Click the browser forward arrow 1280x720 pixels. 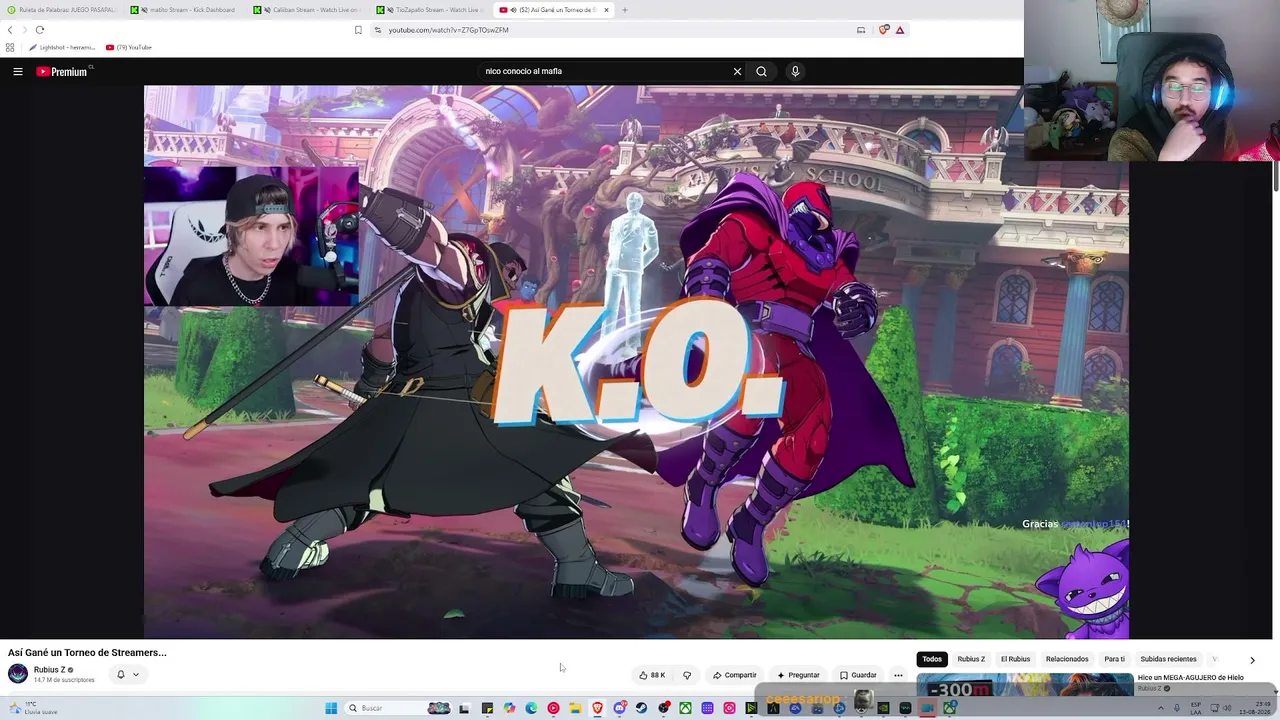24,30
